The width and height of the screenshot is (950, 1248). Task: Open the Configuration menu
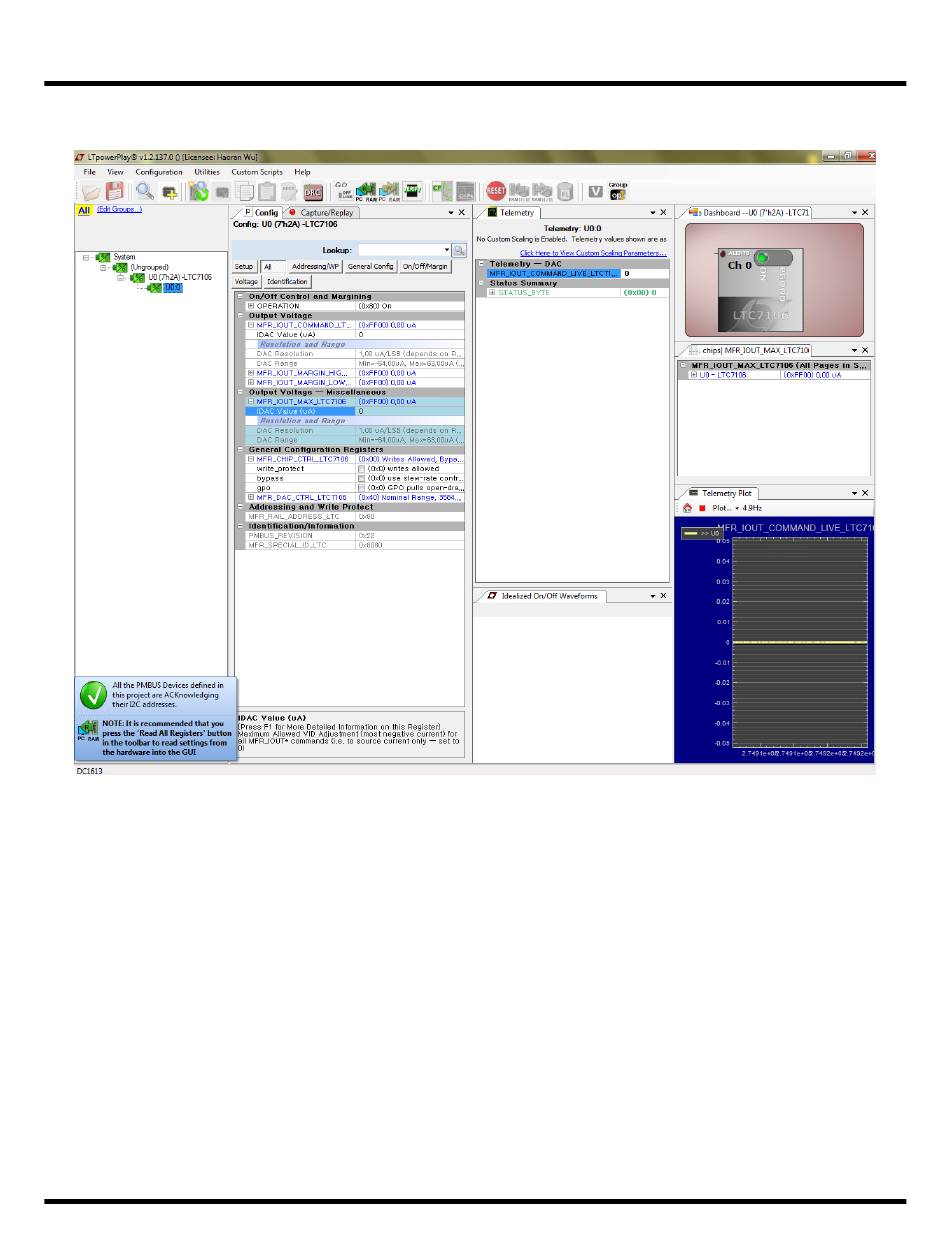[159, 172]
